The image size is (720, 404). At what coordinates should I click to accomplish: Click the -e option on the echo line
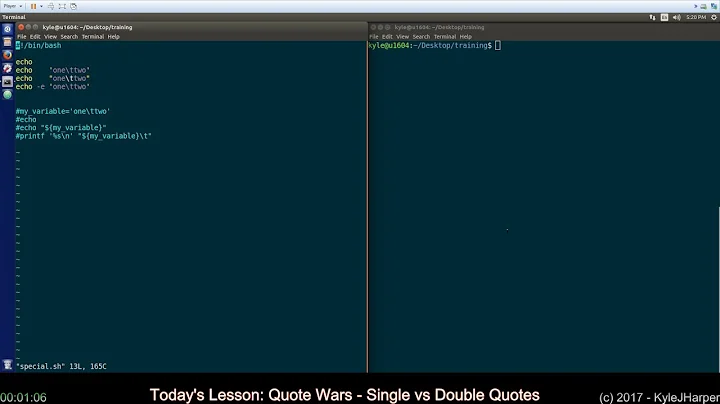pyautogui.click(x=41, y=87)
